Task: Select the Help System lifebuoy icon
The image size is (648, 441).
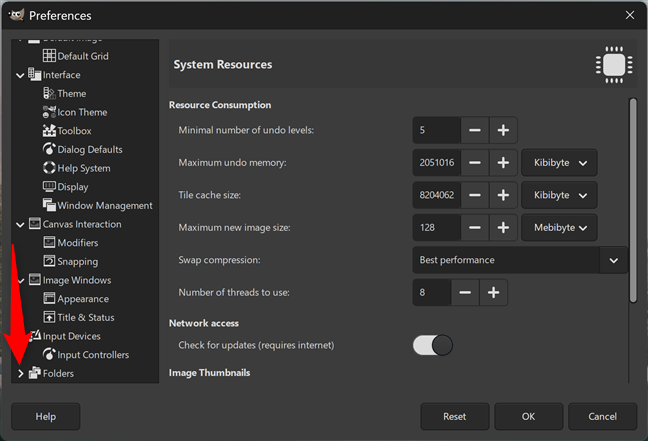Action: (x=49, y=168)
